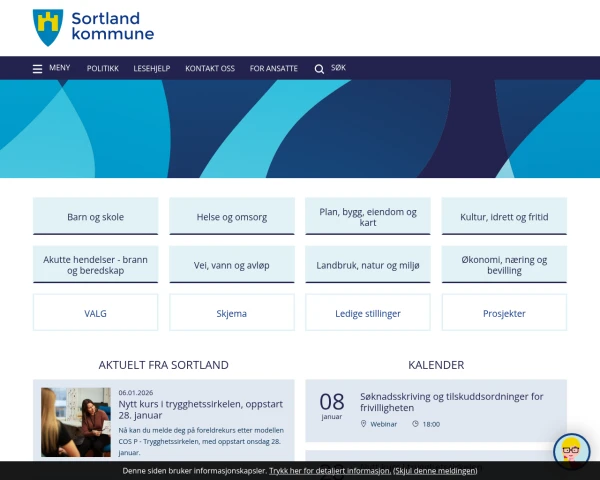The image size is (600, 480).
Task: Open the LESEHJELP menu item
Action: click(x=152, y=69)
